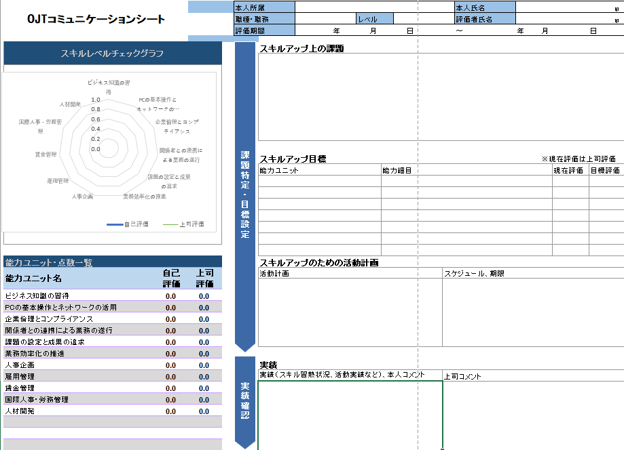Select the 課題の設定と成果の追求 table row name

[45, 342]
